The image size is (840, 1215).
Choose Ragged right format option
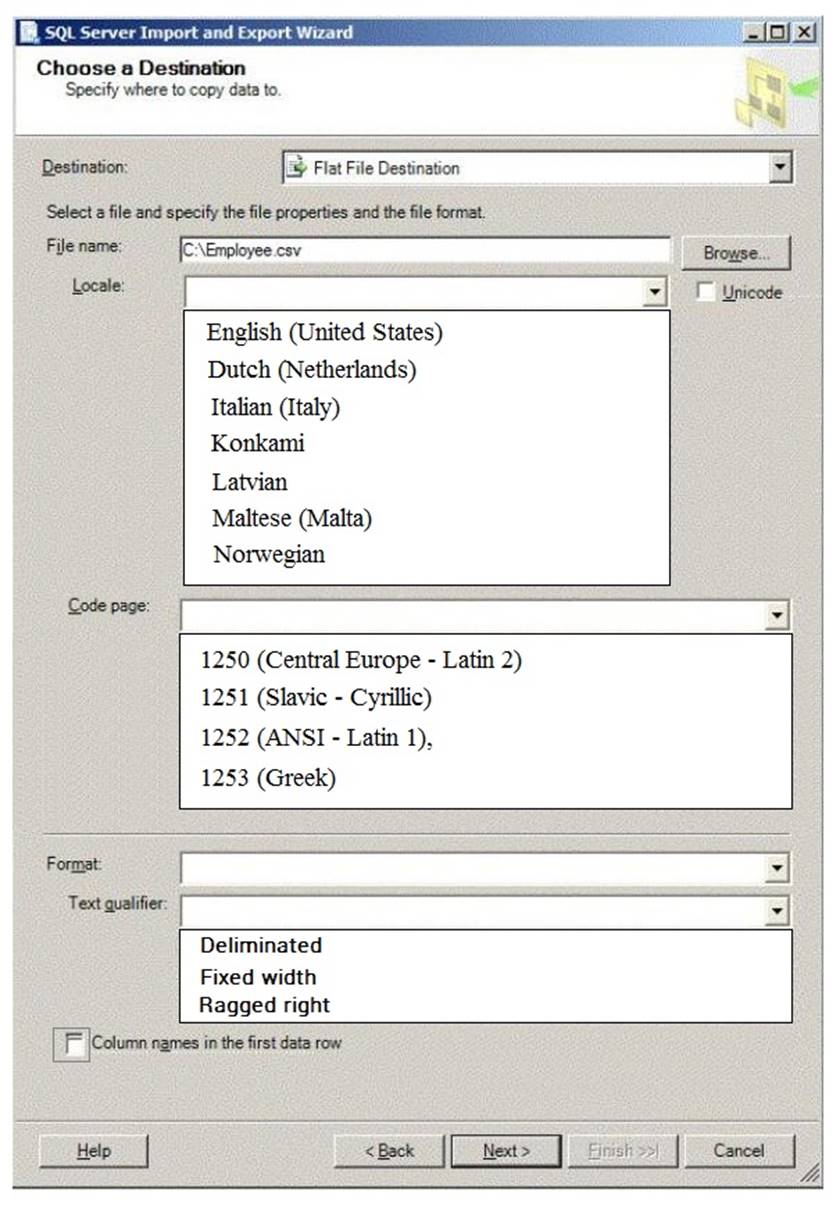pyautogui.click(x=264, y=1005)
